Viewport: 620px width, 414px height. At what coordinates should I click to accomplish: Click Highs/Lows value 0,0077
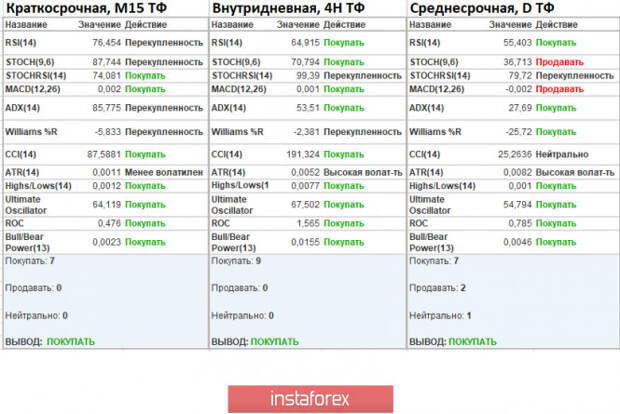click(305, 186)
